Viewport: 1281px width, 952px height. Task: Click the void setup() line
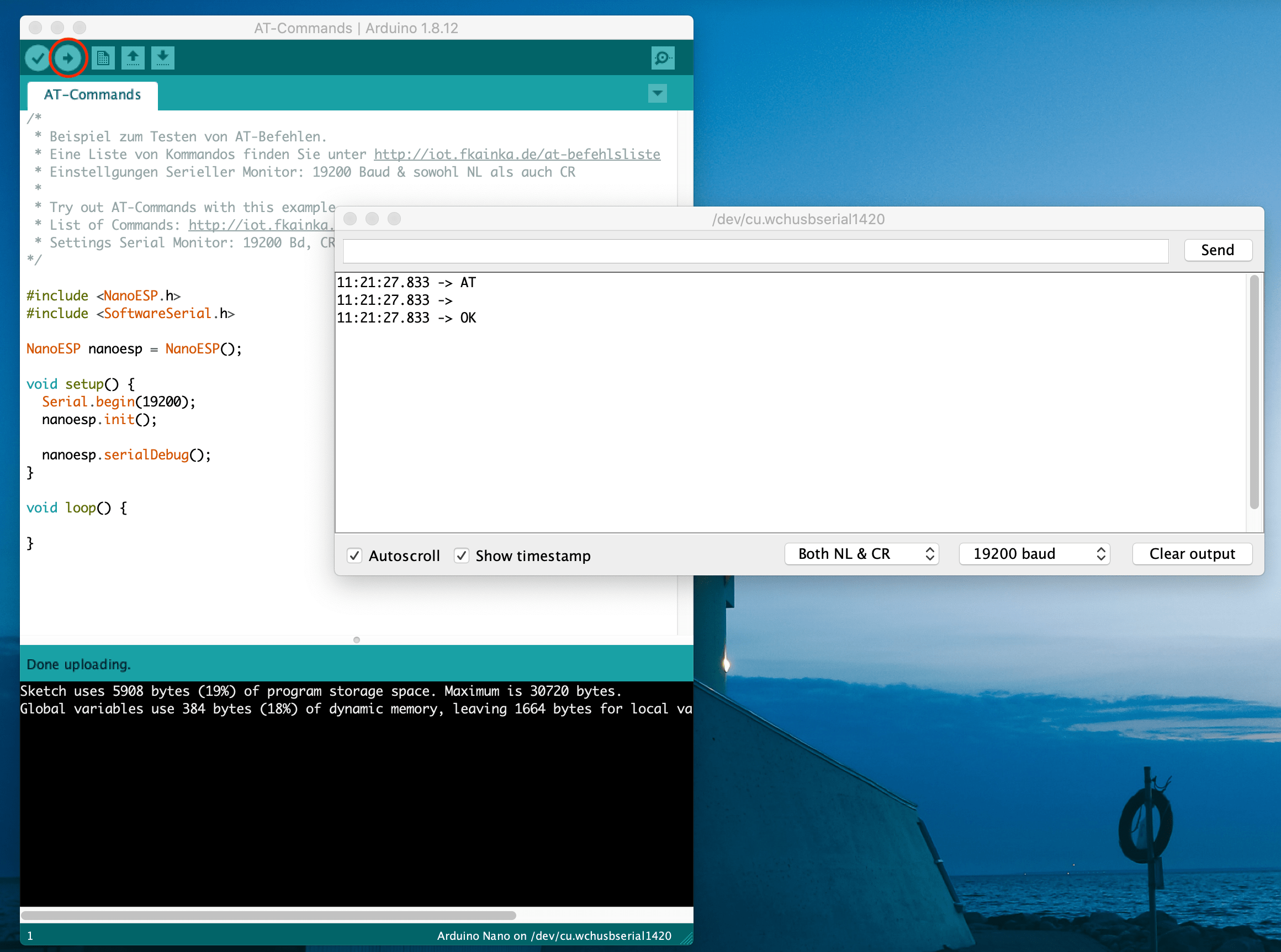point(81,384)
